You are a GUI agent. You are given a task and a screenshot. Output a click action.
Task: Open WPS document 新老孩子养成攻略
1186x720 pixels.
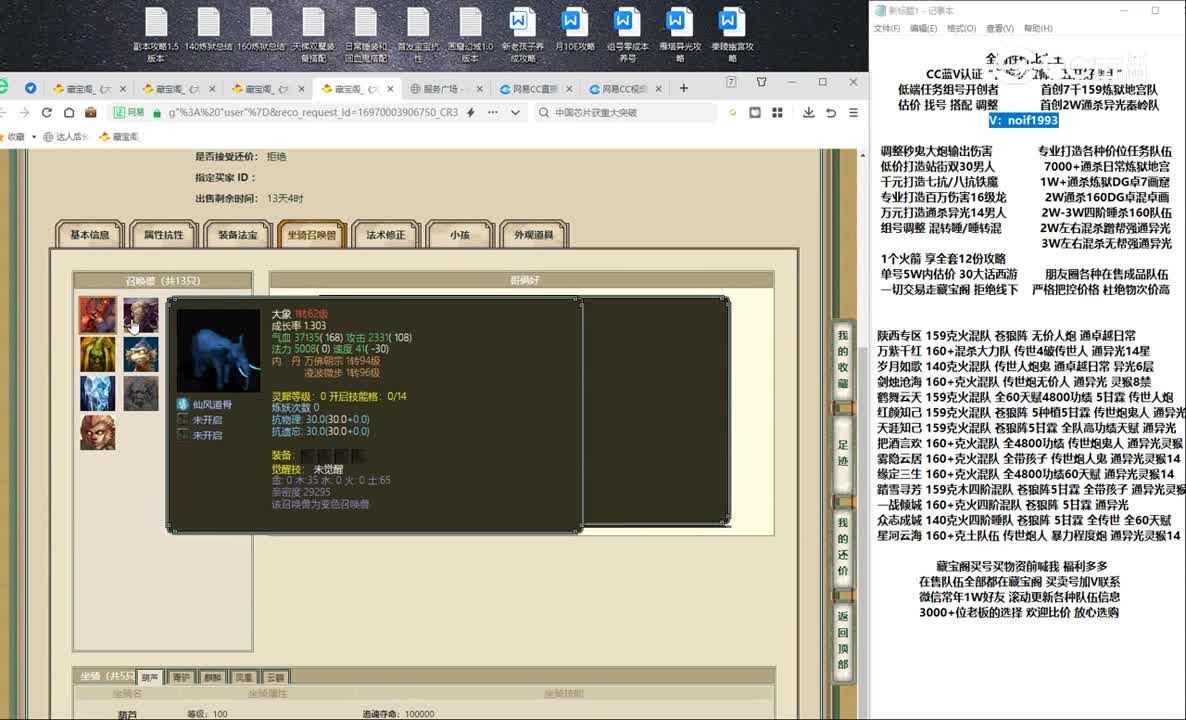pyautogui.click(x=523, y=35)
